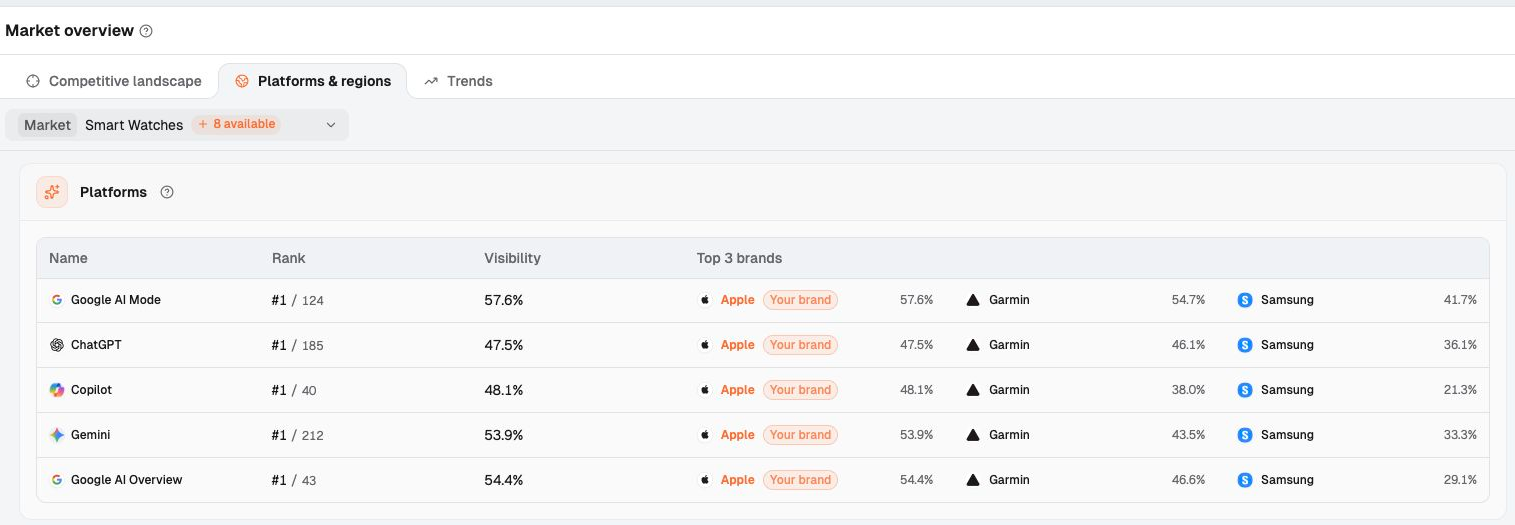Click Garmin triangle icon in Google AI Mode row
This screenshot has width=1515, height=525.
pos(973,300)
